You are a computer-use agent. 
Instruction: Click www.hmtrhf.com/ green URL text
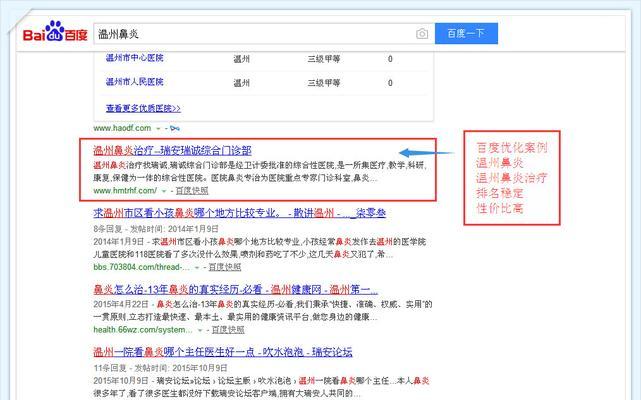(x=125, y=191)
